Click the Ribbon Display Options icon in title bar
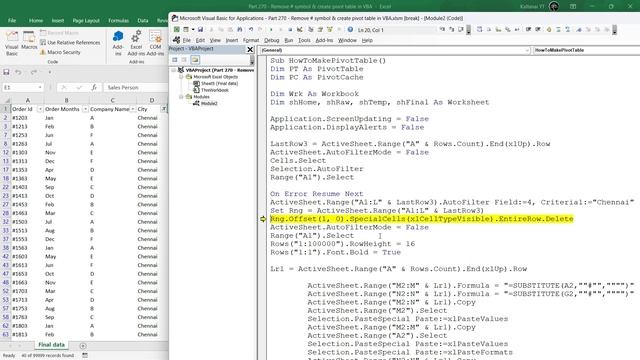 [573, 7]
